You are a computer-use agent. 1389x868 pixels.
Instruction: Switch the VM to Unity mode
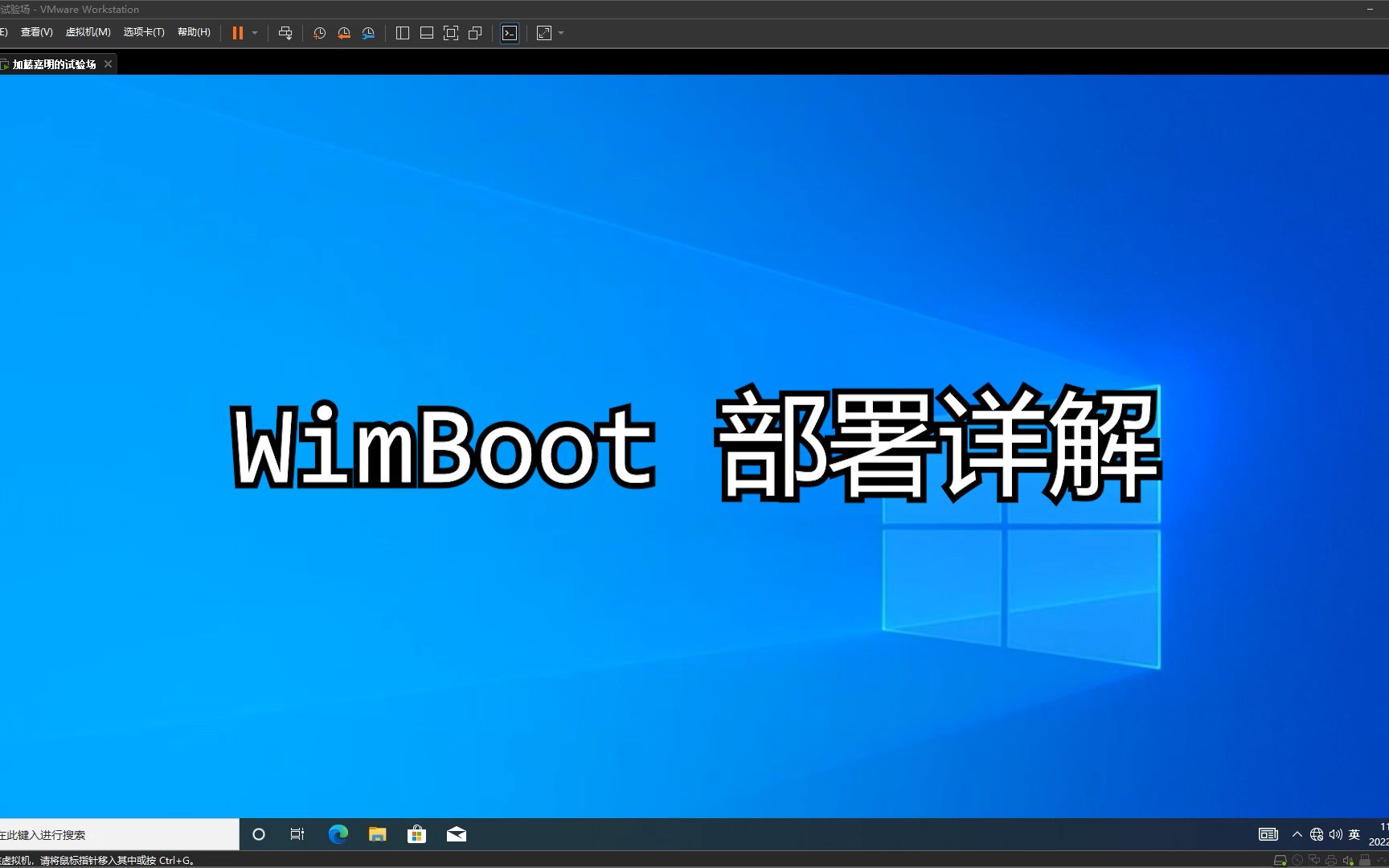(474, 33)
